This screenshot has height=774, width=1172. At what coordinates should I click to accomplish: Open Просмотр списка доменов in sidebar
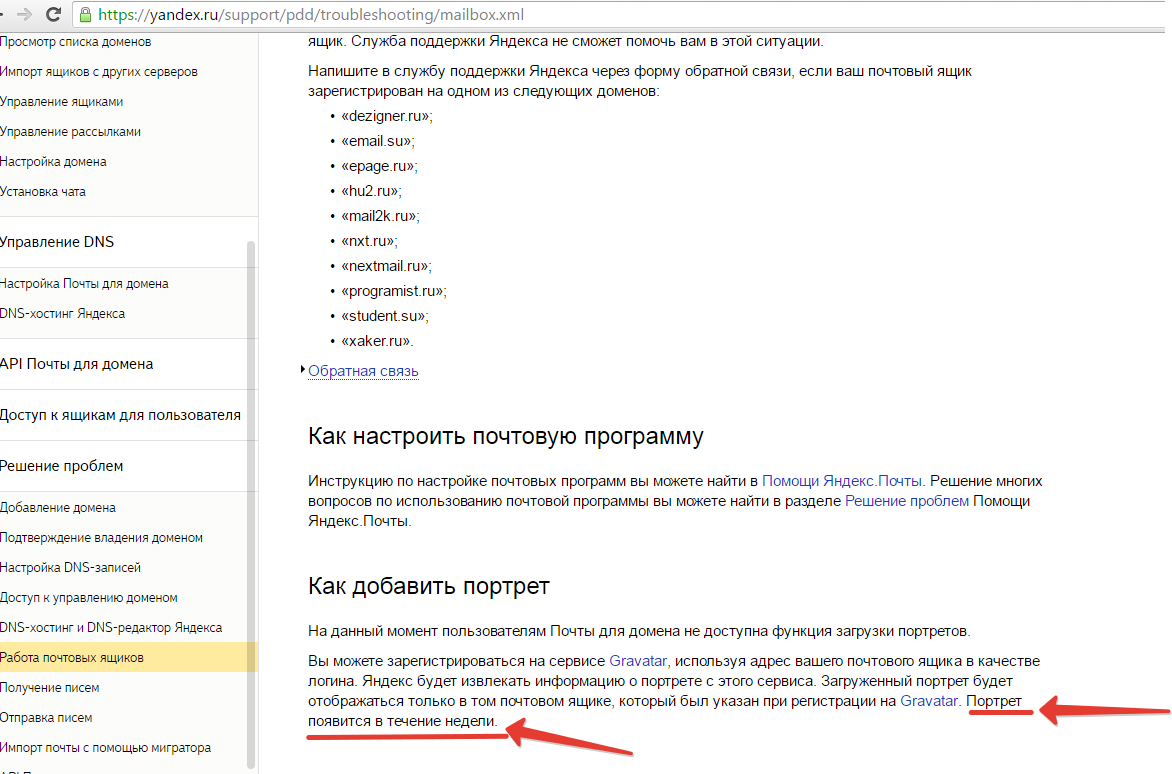coord(75,42)
